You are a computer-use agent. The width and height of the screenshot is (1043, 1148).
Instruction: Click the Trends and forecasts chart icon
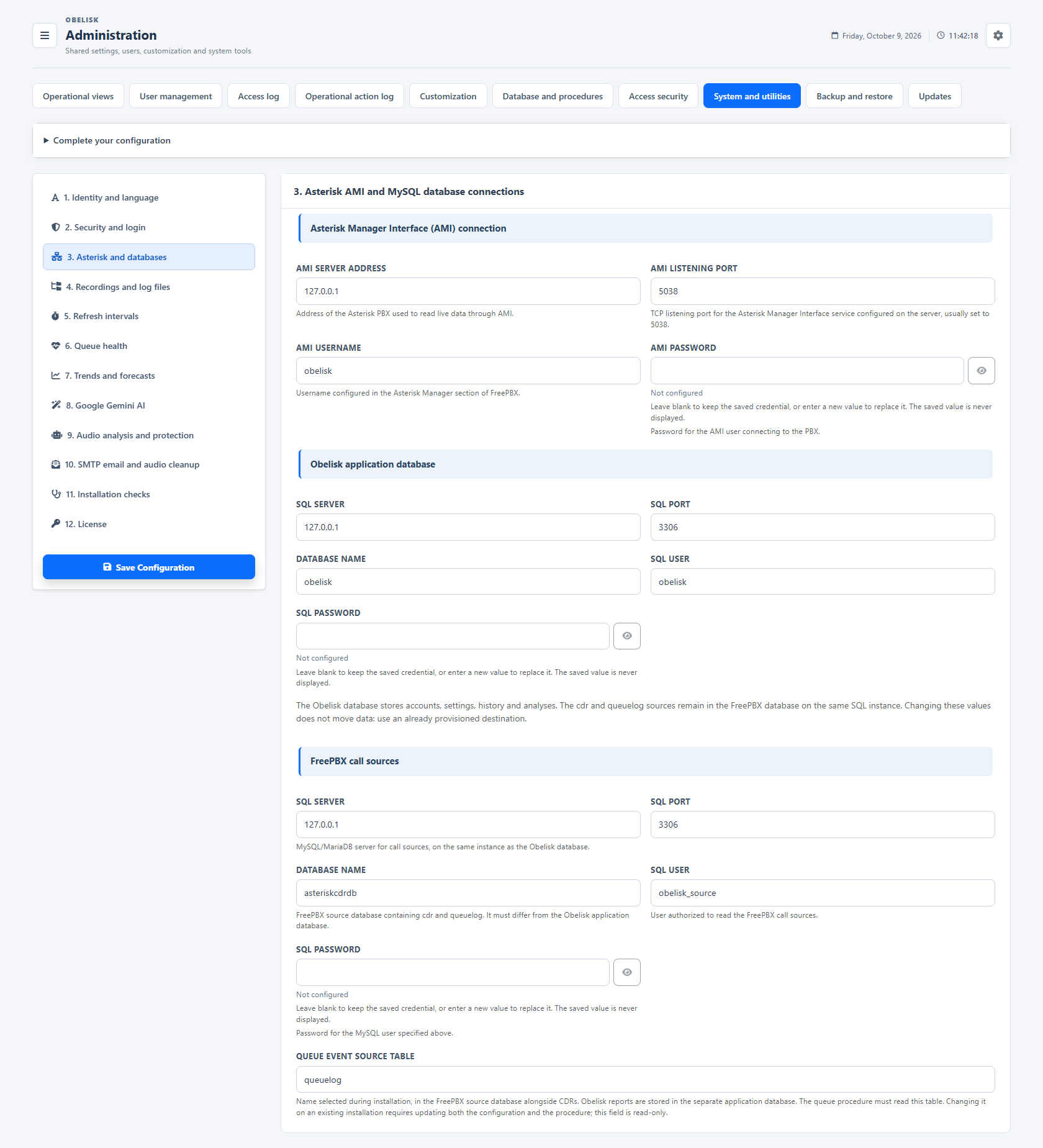56,376
